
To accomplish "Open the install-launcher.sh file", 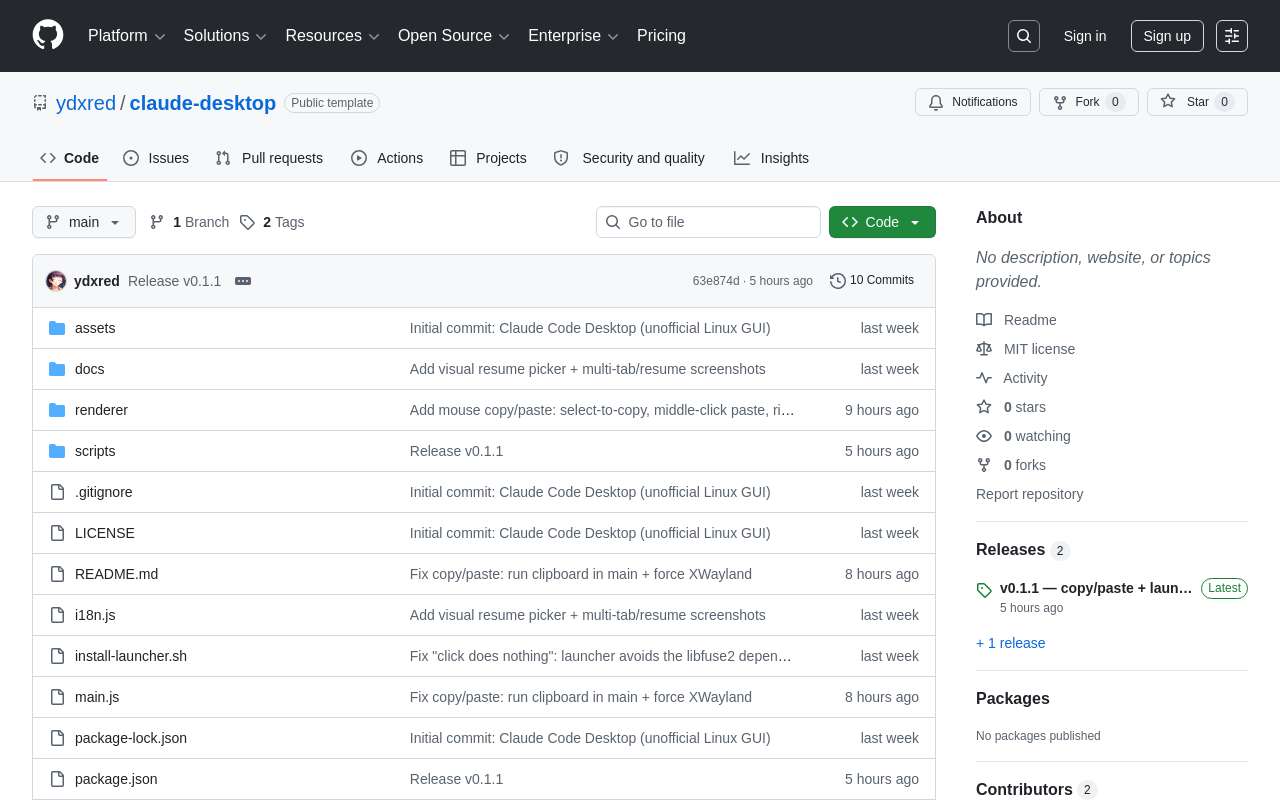I will (x=131, y=656).
